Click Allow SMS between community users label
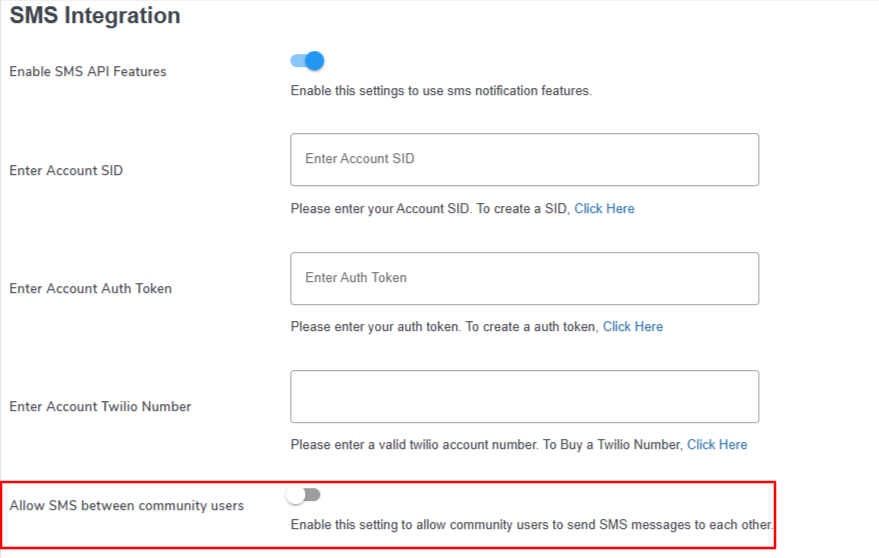This screenshot has width=879, height=558. coord(127,505)
